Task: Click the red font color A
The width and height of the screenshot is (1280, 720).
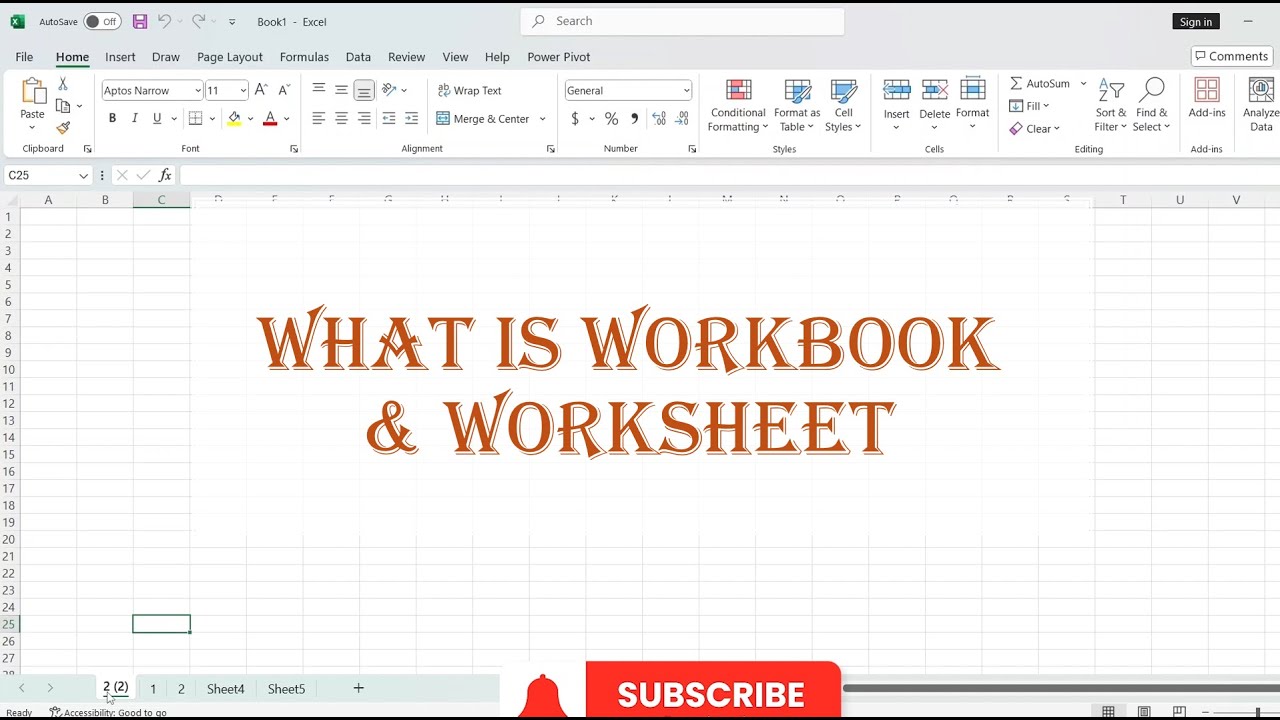Action: tap(270, 118)
